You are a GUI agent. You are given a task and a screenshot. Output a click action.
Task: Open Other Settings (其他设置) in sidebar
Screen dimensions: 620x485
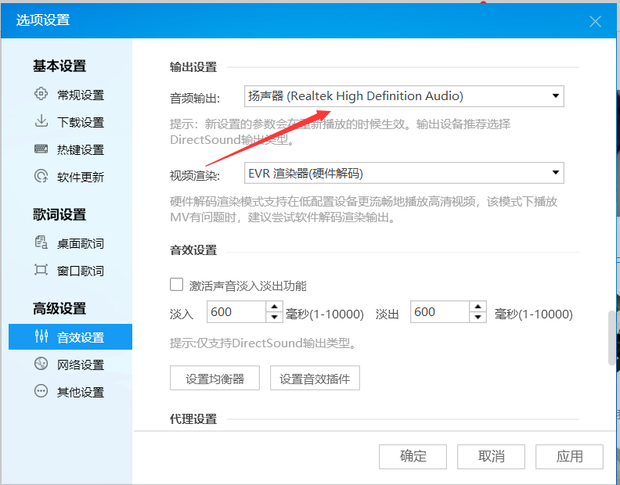[x=79, y=392]
